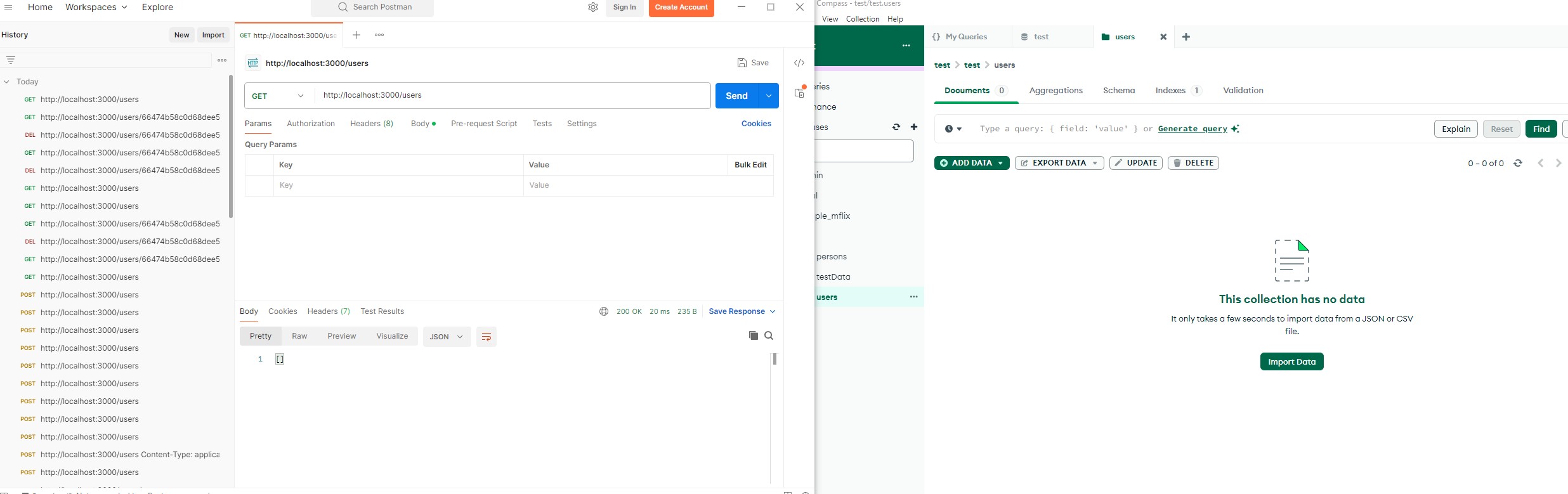The width and height of the screenshot is (1568, 494).
Task: Click the Import Data button
Action: point(1291,361)
